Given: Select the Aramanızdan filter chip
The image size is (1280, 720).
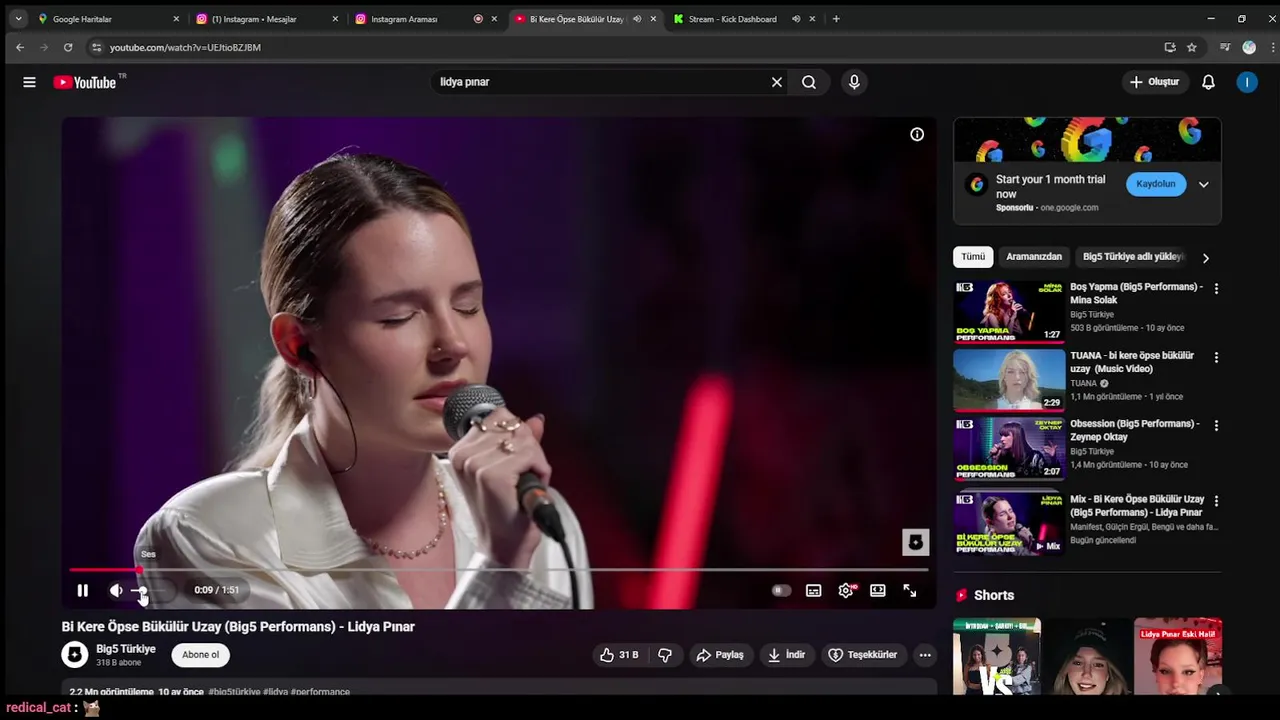Looking at the screenshot, I should coord(1034,257).
